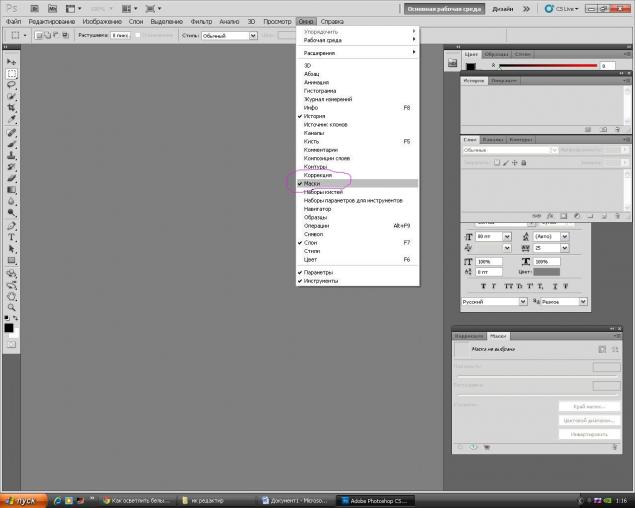This screenshot has height=508, width=635.
Task: Open the Русский language dropdown
Action: 523,301
